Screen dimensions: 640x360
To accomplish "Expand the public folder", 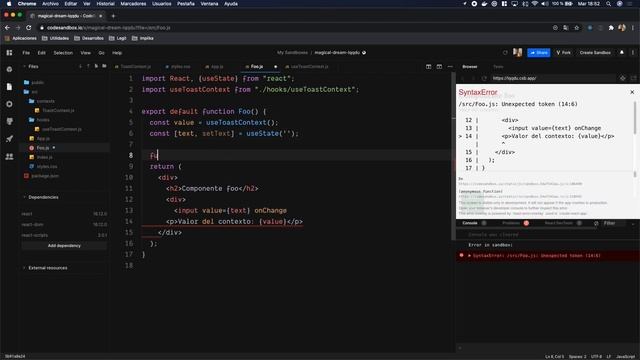I will tap(34, 82).
